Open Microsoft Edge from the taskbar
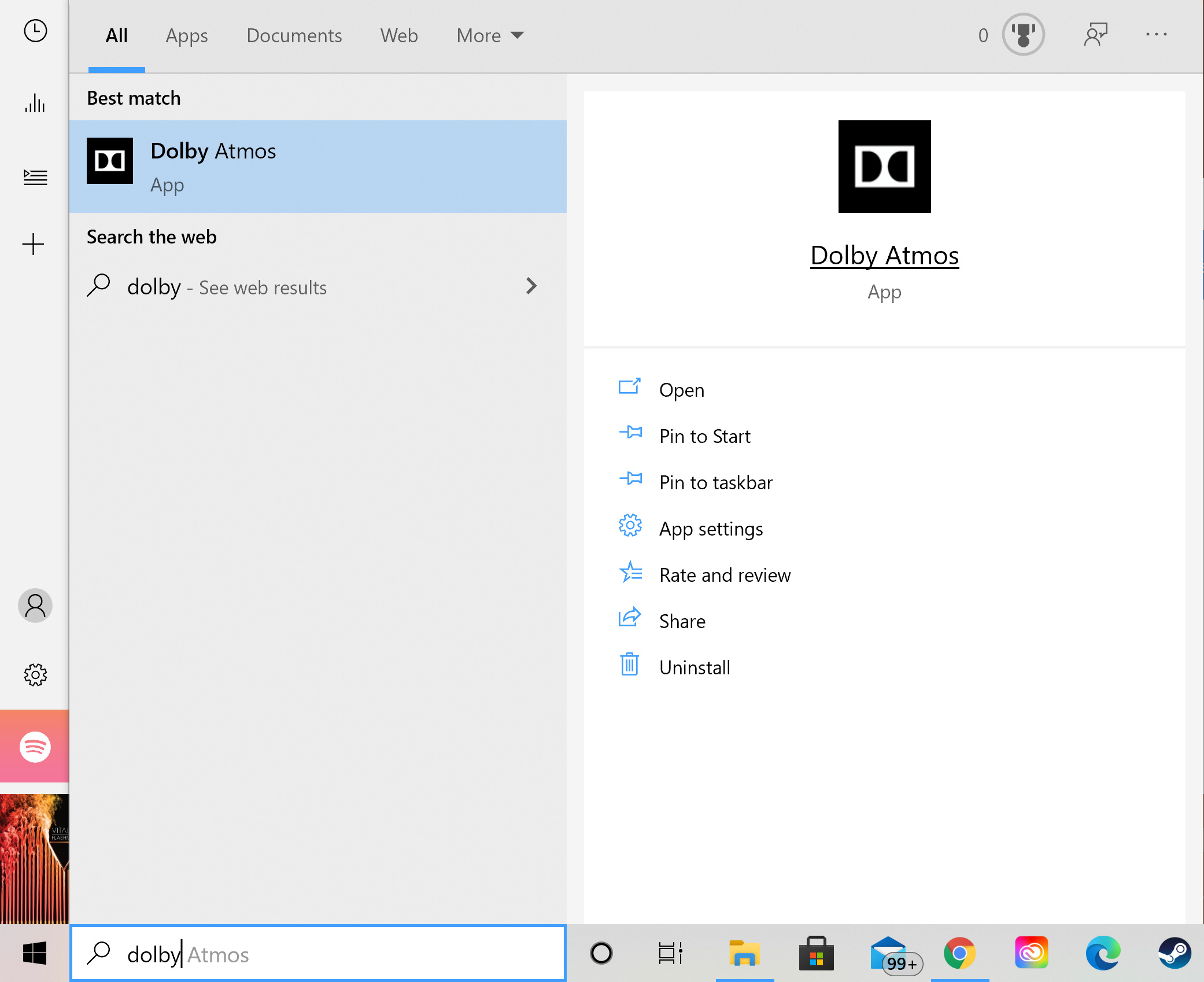The height and width of the screenshot is (982, 1204). point(1103,953)
